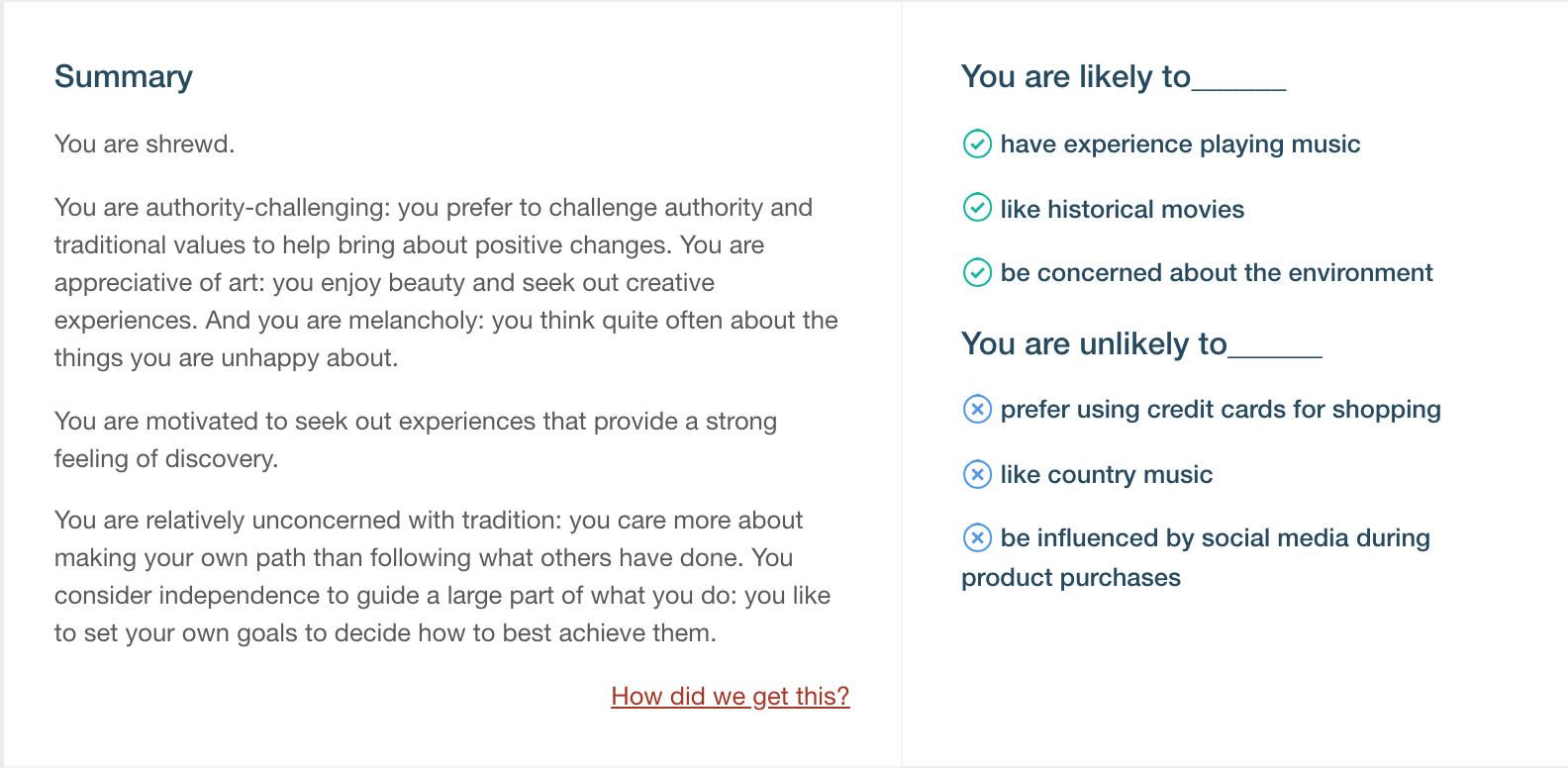Select the 'like historical movies' item text
Screen dimensions: 1568x768
(x=1122, y=209)
